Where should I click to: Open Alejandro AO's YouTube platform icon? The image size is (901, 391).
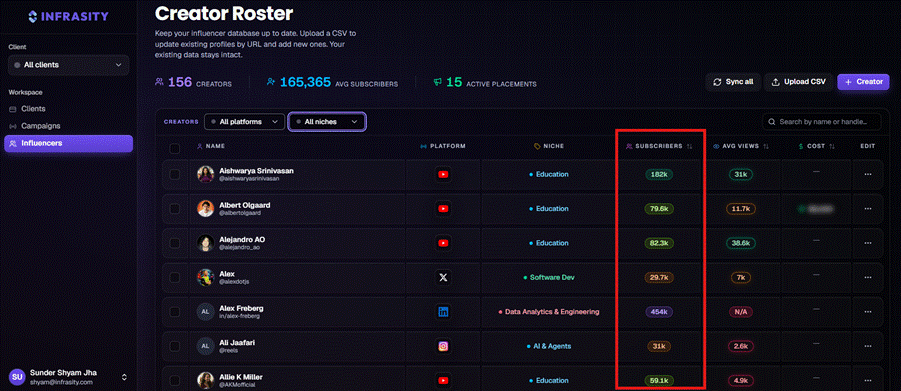click(443, 243)
